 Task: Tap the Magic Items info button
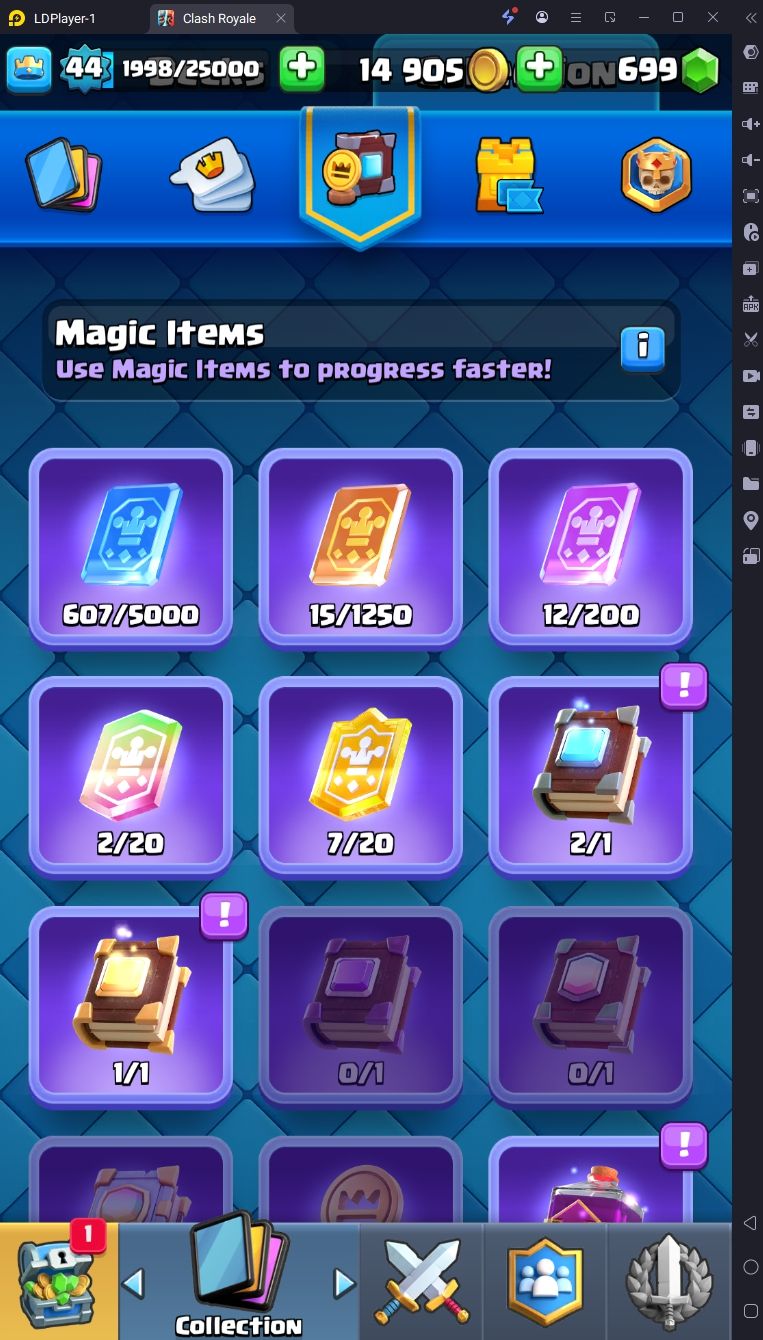pos(643,348)
